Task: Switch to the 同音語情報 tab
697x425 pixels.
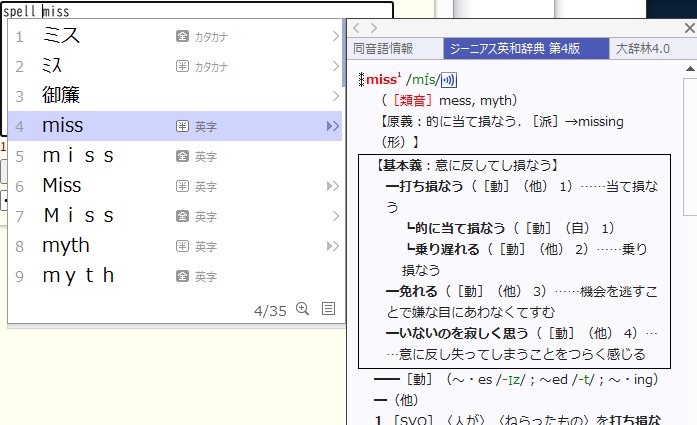Action: (395, 48)
